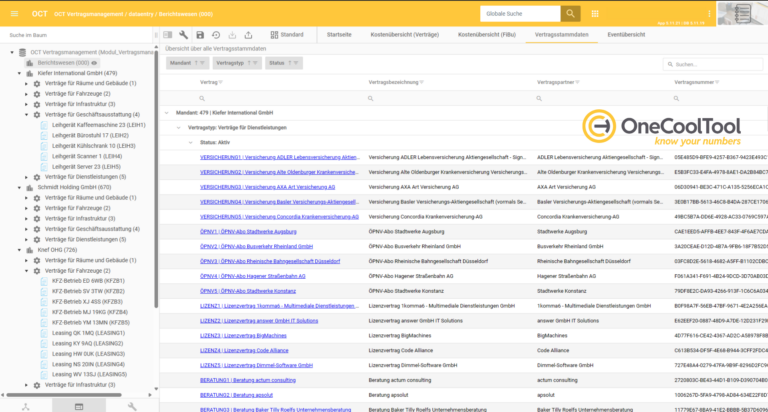This screenshot has height=412, width=768.
Task: Click the restore history icon
Action: (x=216, y=35)
